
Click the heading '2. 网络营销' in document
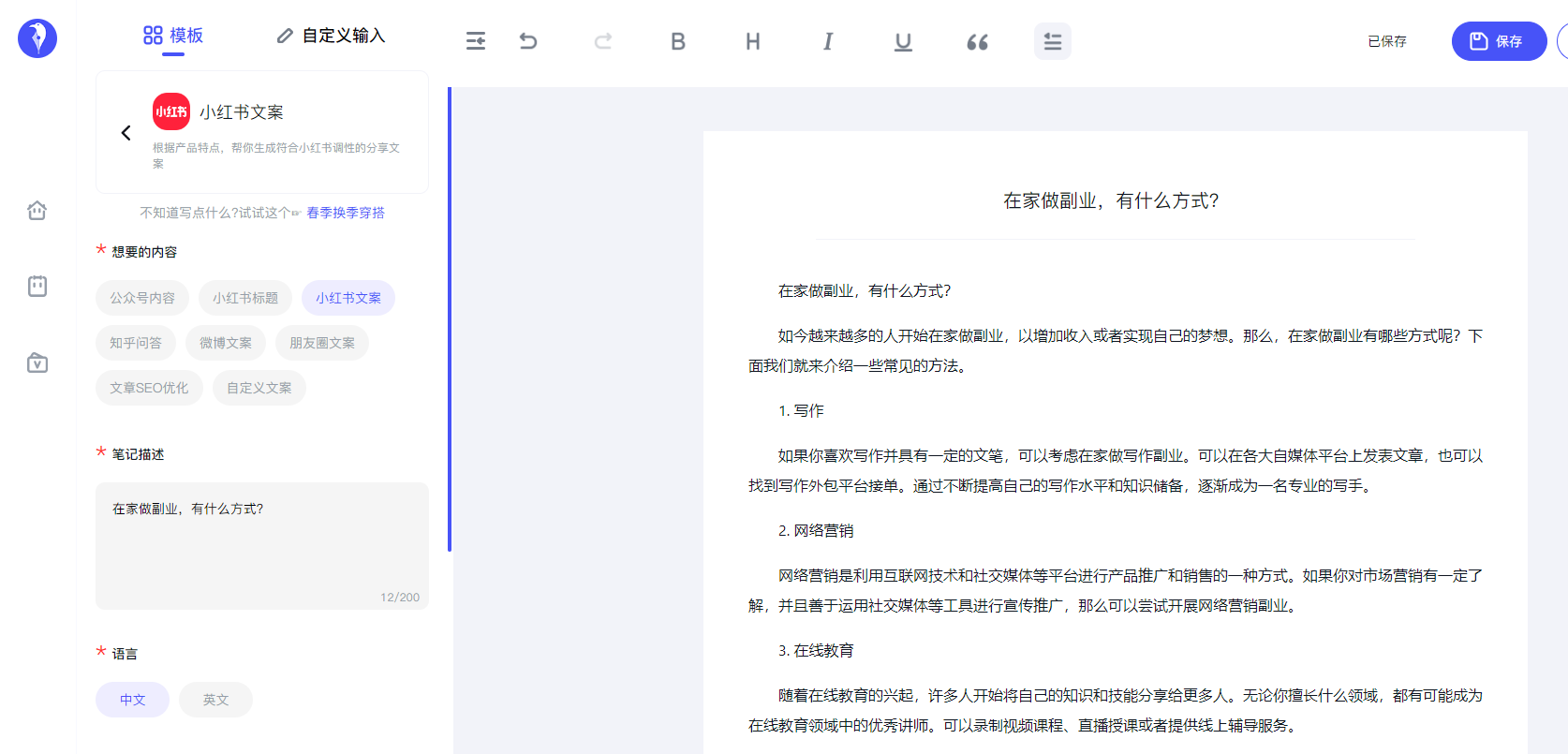816,530
